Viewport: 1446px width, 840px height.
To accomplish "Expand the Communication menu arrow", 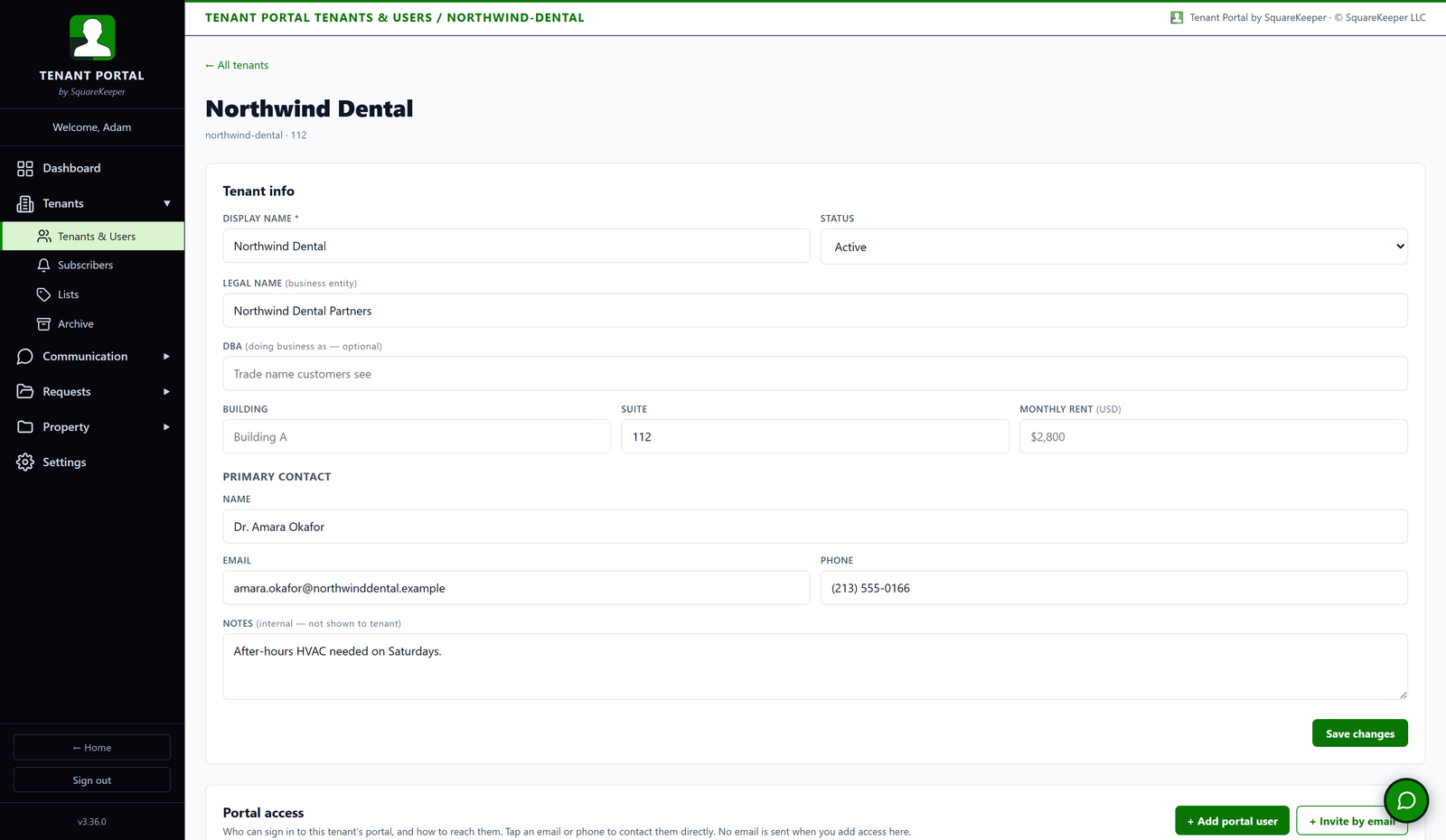I will pyautogui.click(x=167, y=357).
